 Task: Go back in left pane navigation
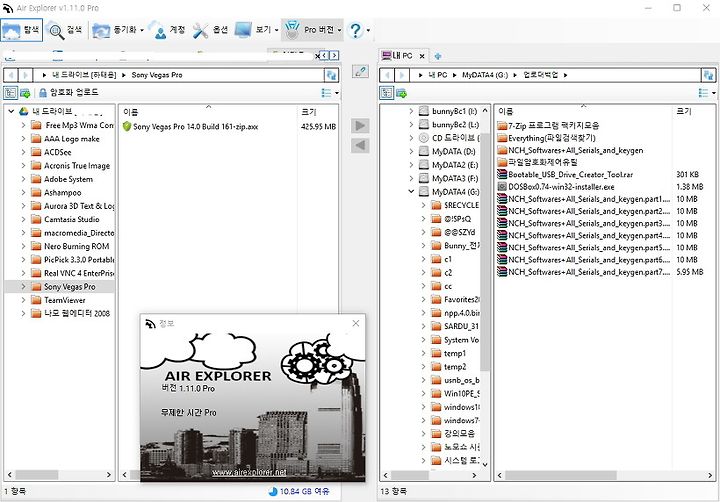point(11,75)
